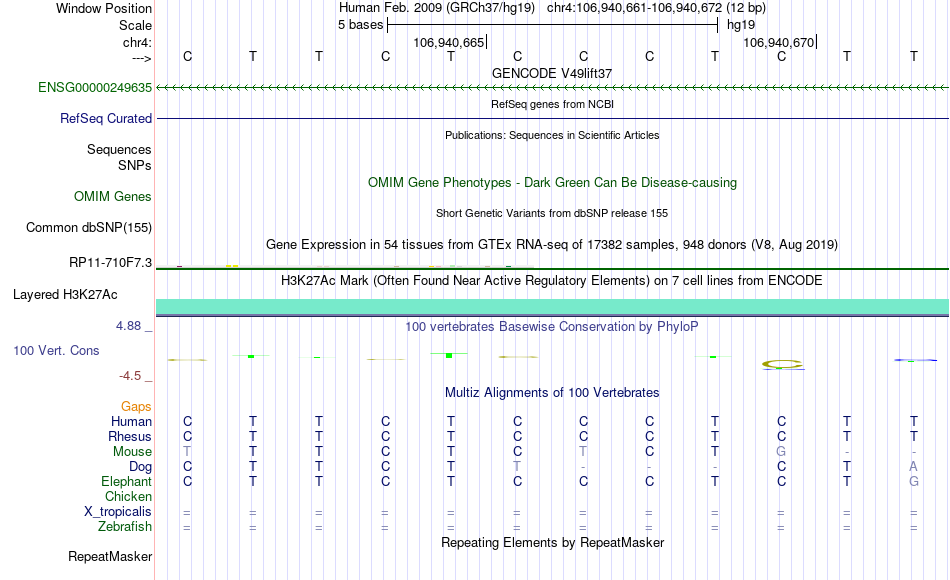Click the 5 bases scale bar

click(x=553, y=25)
